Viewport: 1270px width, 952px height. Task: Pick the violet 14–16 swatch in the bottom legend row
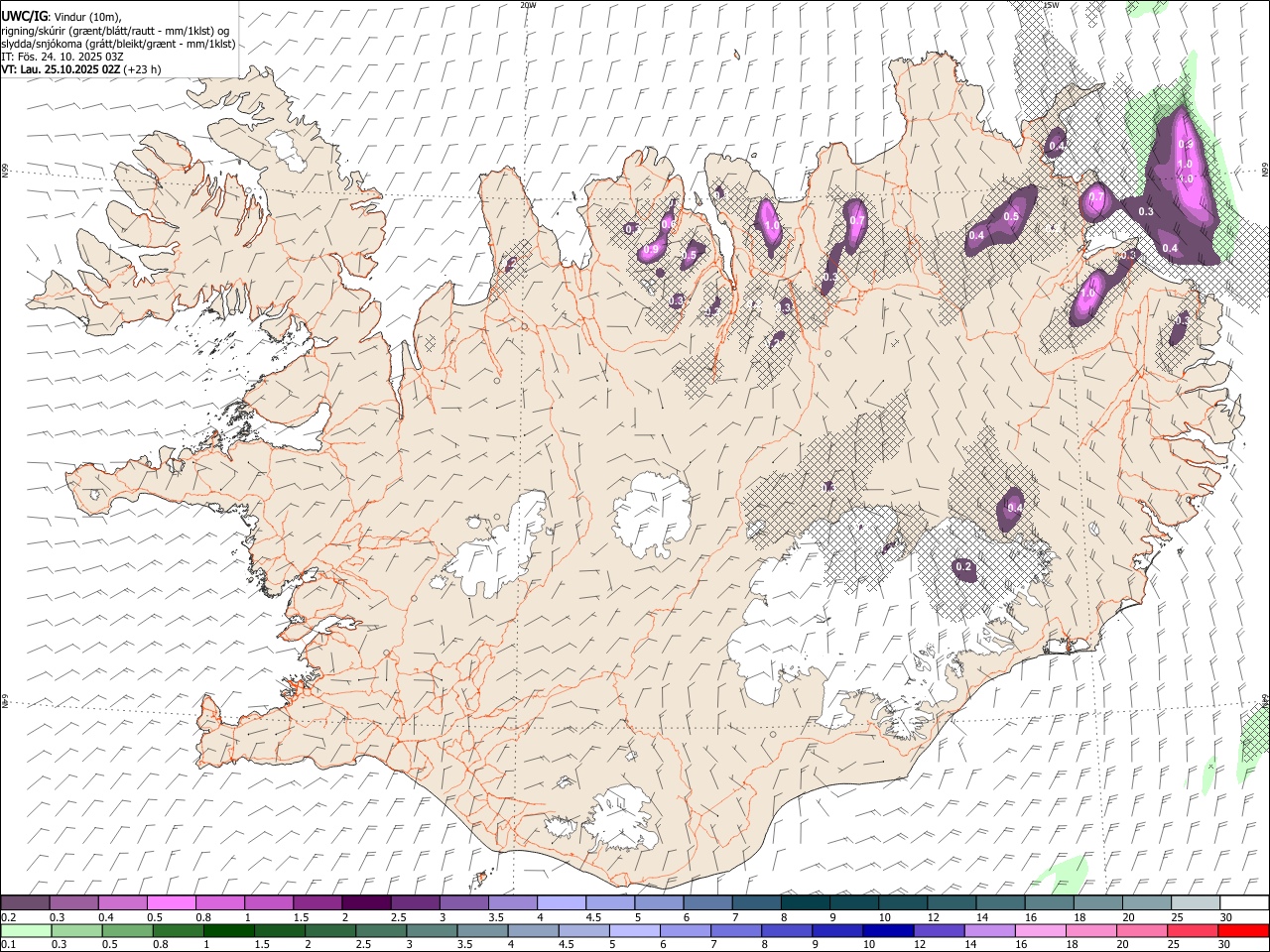(x=989, y=930)
